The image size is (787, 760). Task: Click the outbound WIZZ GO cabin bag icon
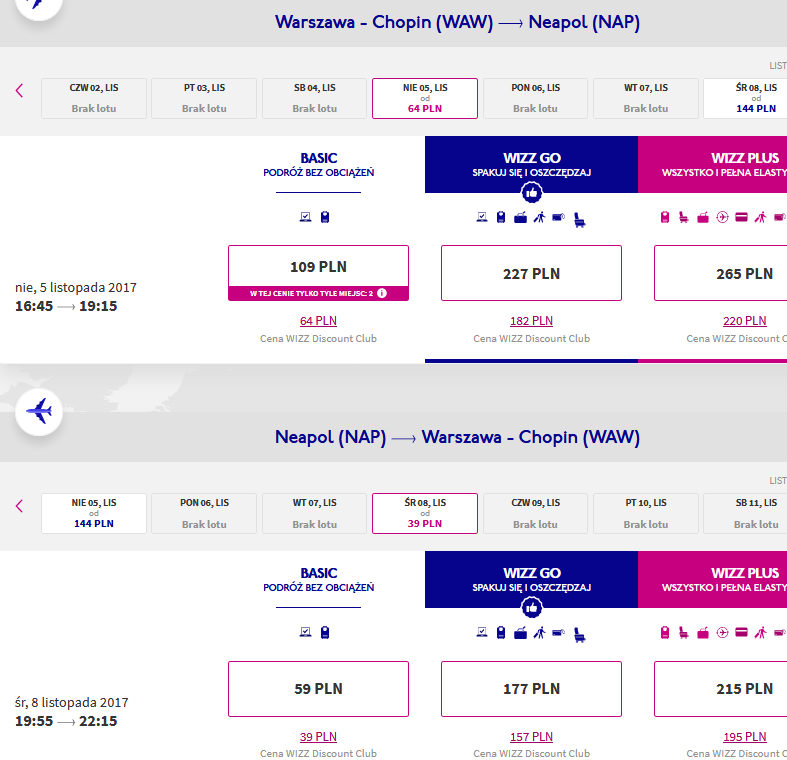[501, 217]
